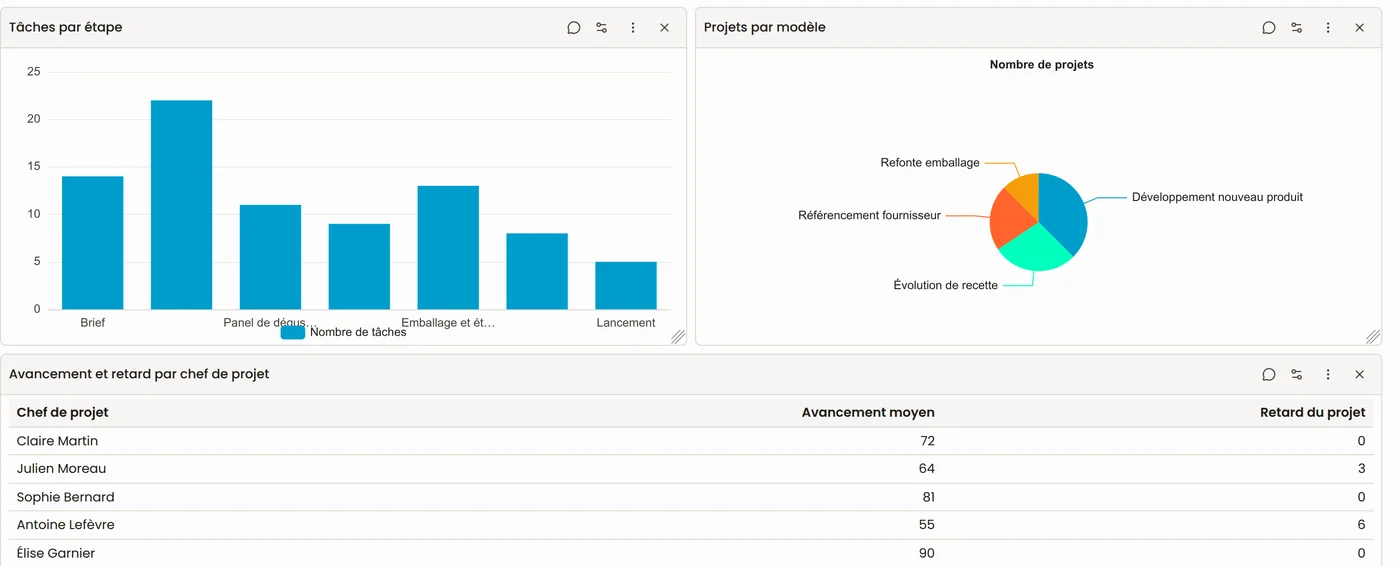Sort by Chef de projet column header
1400x566 pixels.
point(62,413)
